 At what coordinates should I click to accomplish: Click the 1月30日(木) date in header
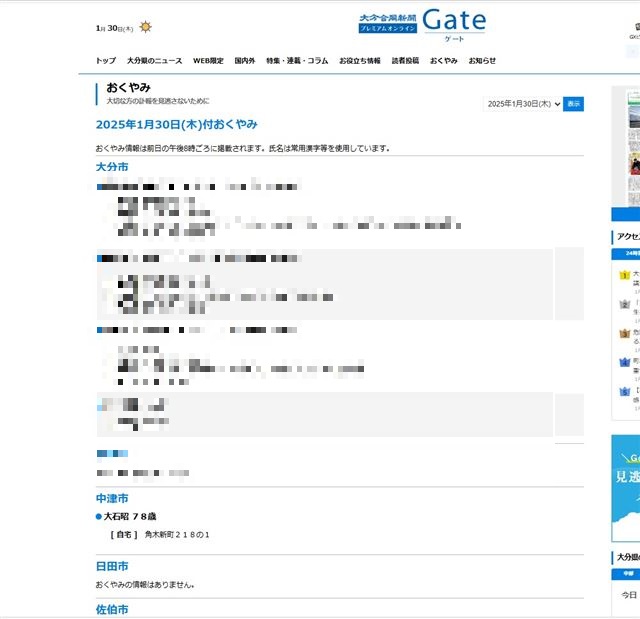click(x=114, y=28)
